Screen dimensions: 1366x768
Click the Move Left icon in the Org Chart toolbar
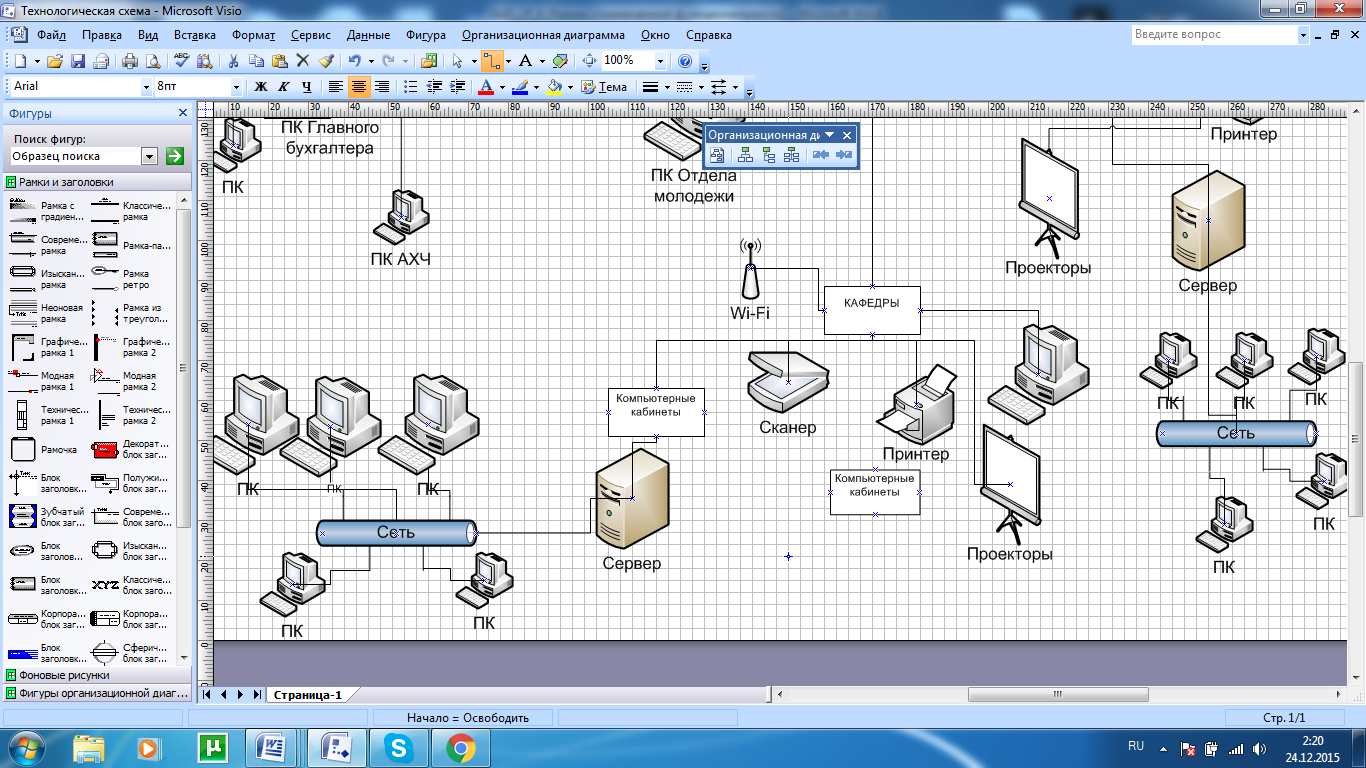point(821,155)
